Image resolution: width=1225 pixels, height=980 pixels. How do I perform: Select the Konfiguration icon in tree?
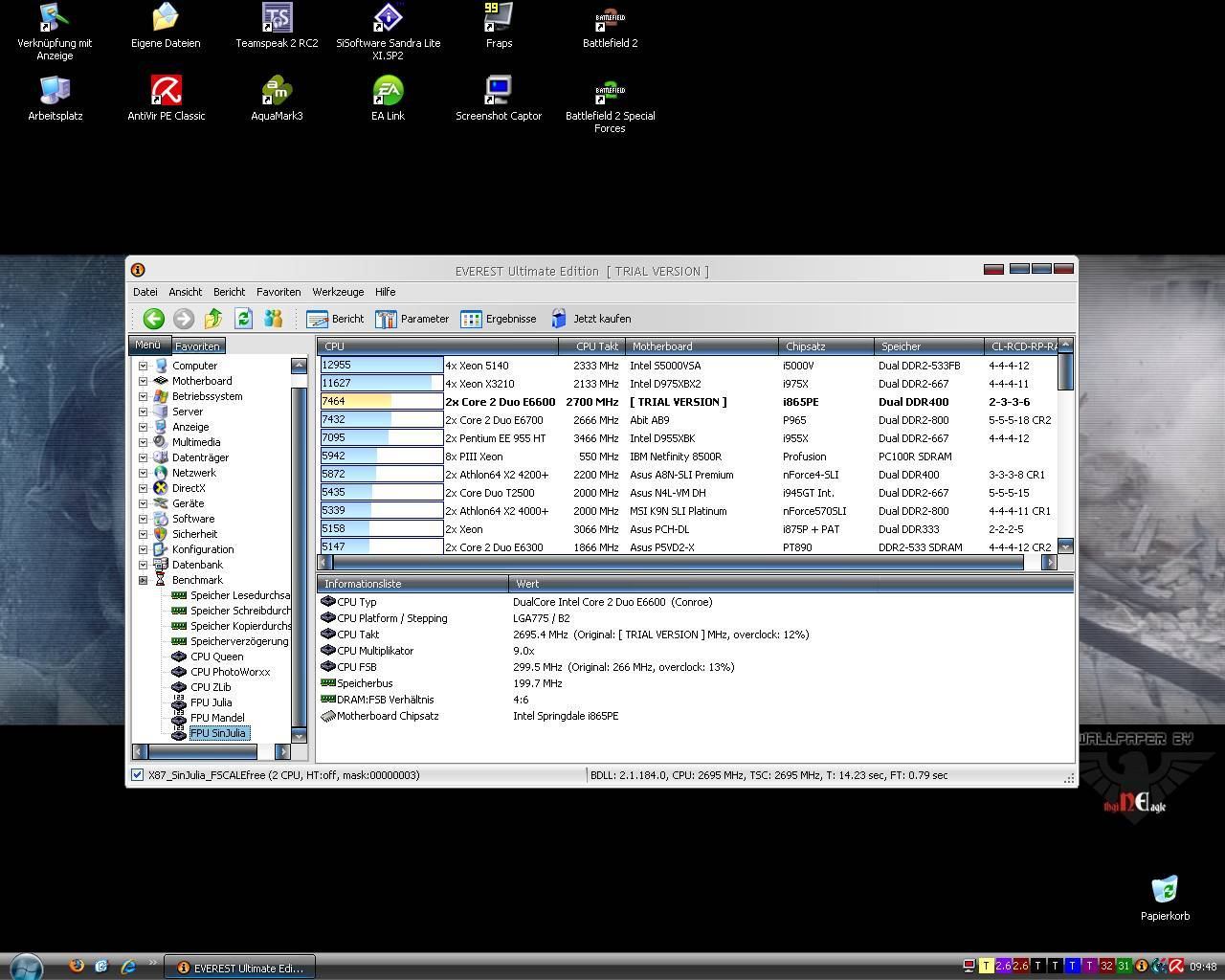coord(161,549)
